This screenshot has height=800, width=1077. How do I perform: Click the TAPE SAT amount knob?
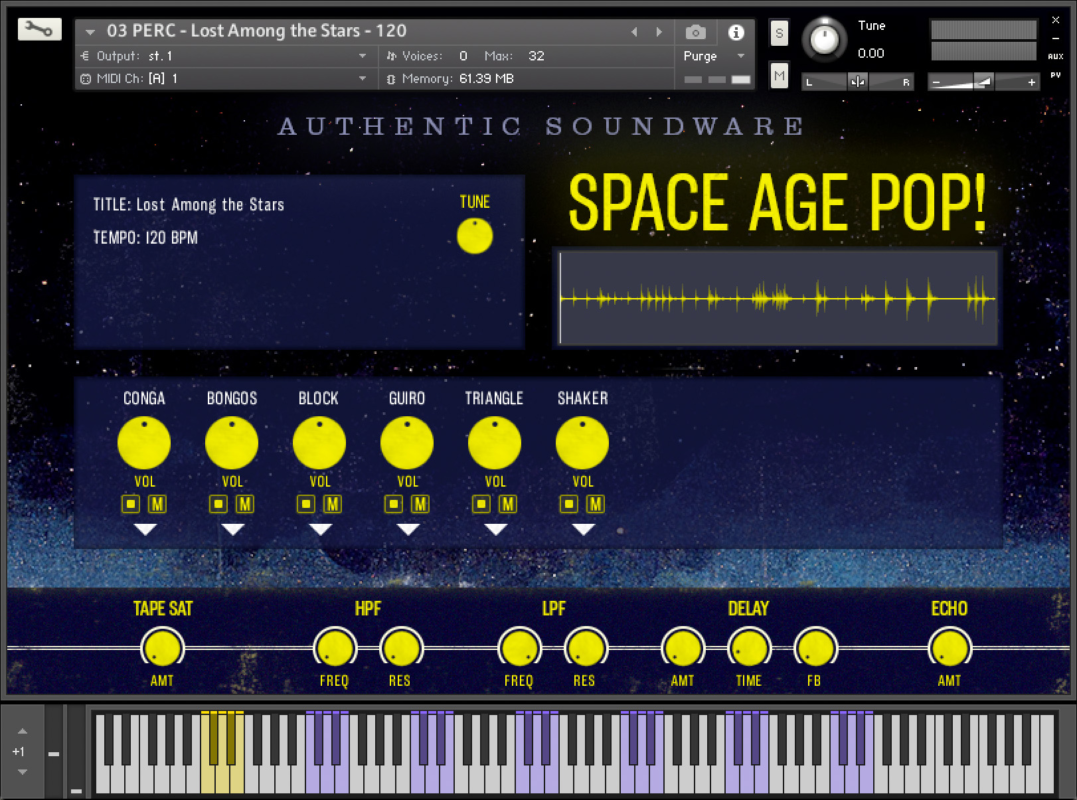coord(162,649)
